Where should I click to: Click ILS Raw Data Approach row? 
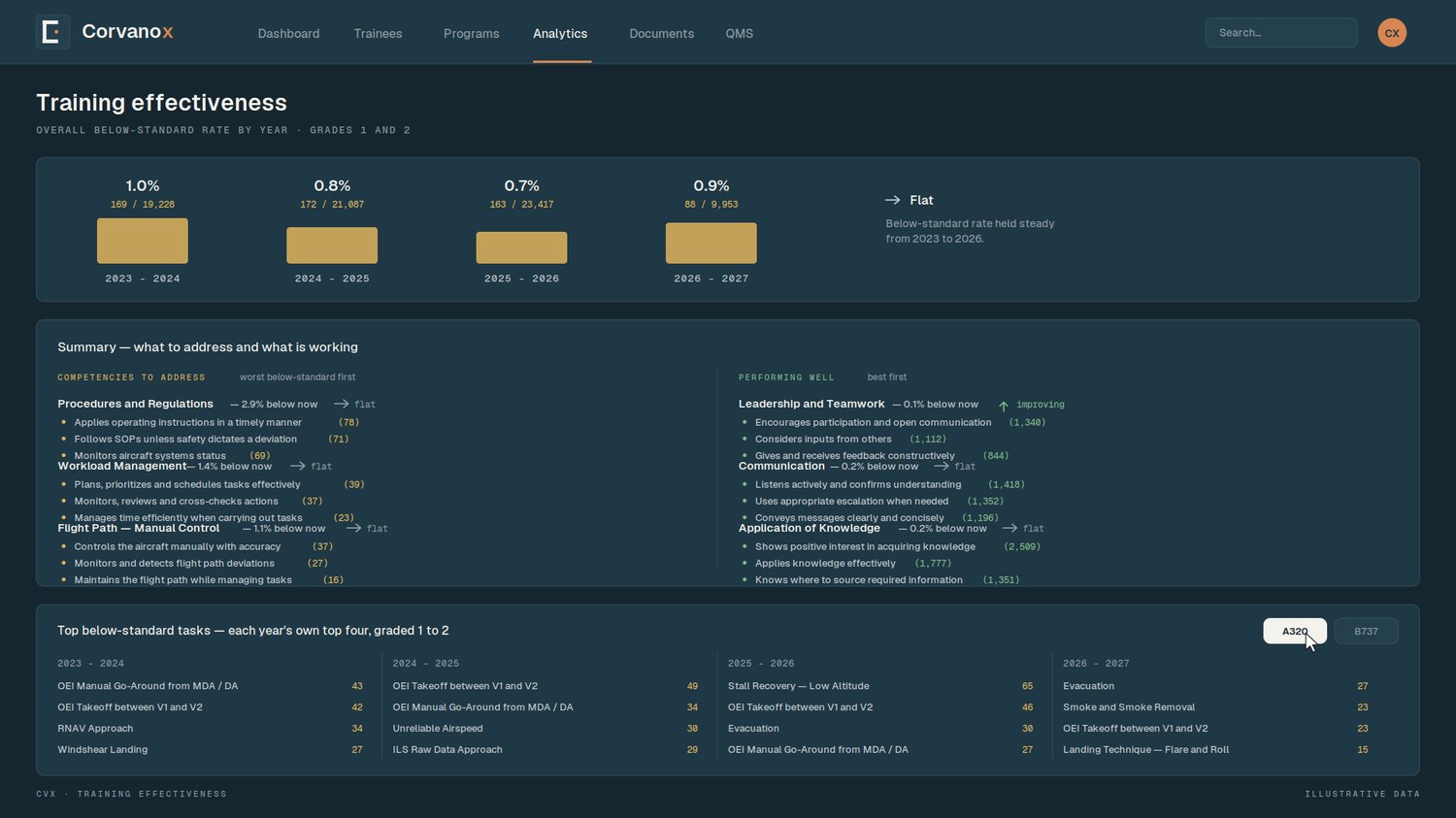pos(545,750)
